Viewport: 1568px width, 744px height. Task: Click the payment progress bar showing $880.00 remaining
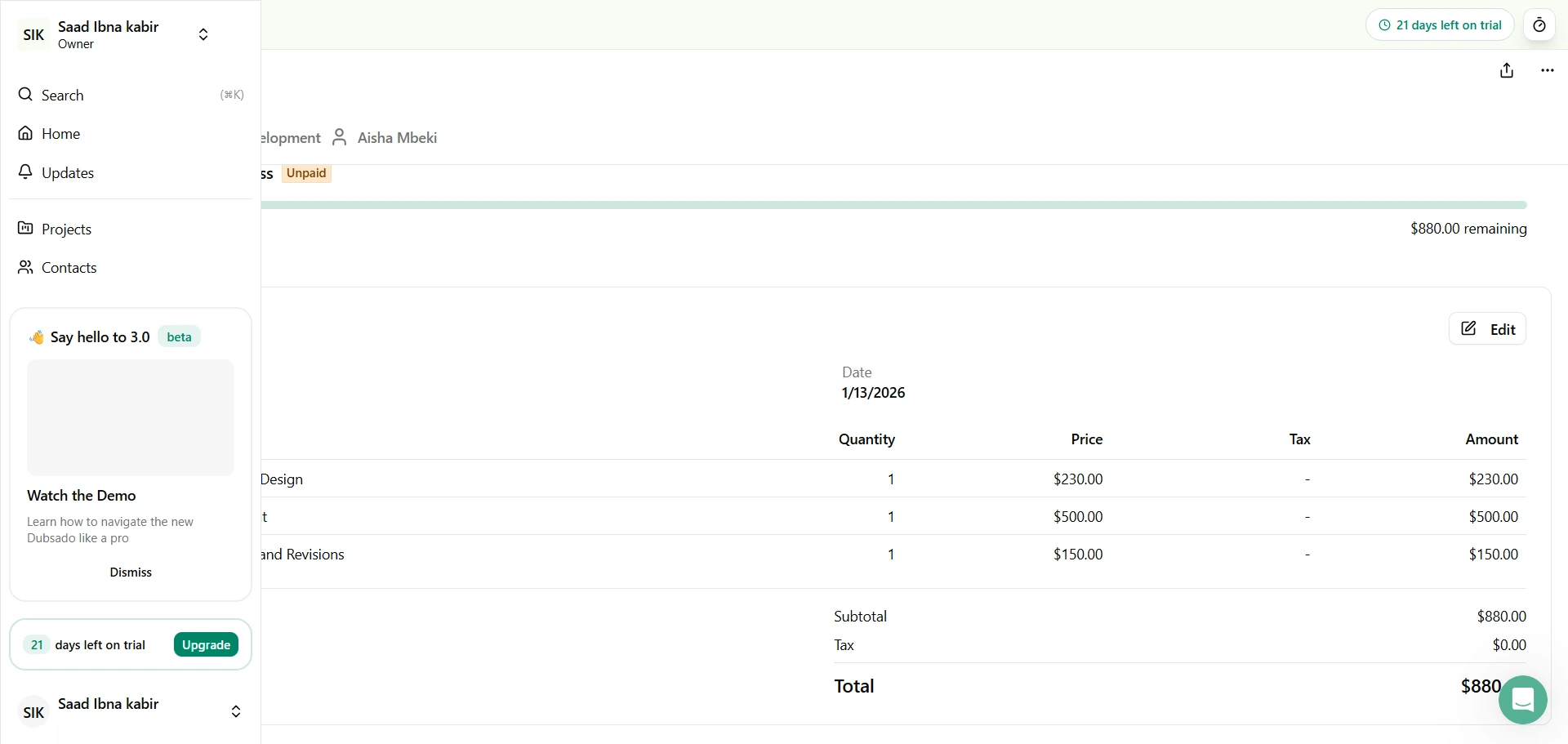(898, 205)
